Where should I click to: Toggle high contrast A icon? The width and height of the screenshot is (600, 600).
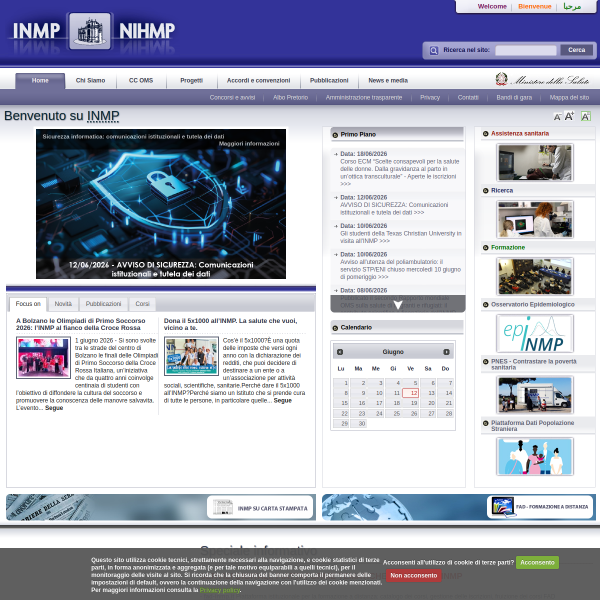click(x=585, y=116)
